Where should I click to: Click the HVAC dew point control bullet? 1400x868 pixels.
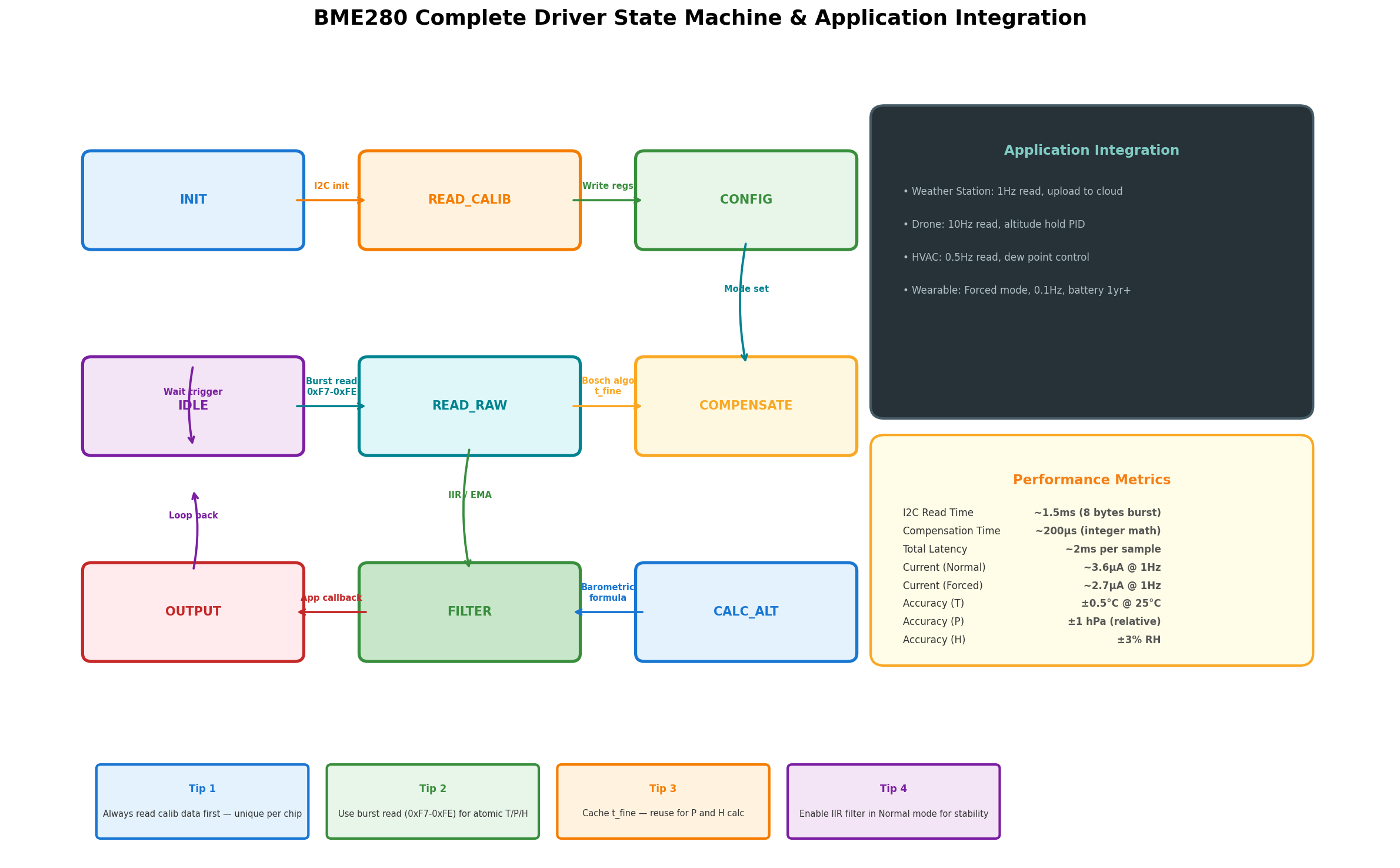tap(996, 257)
